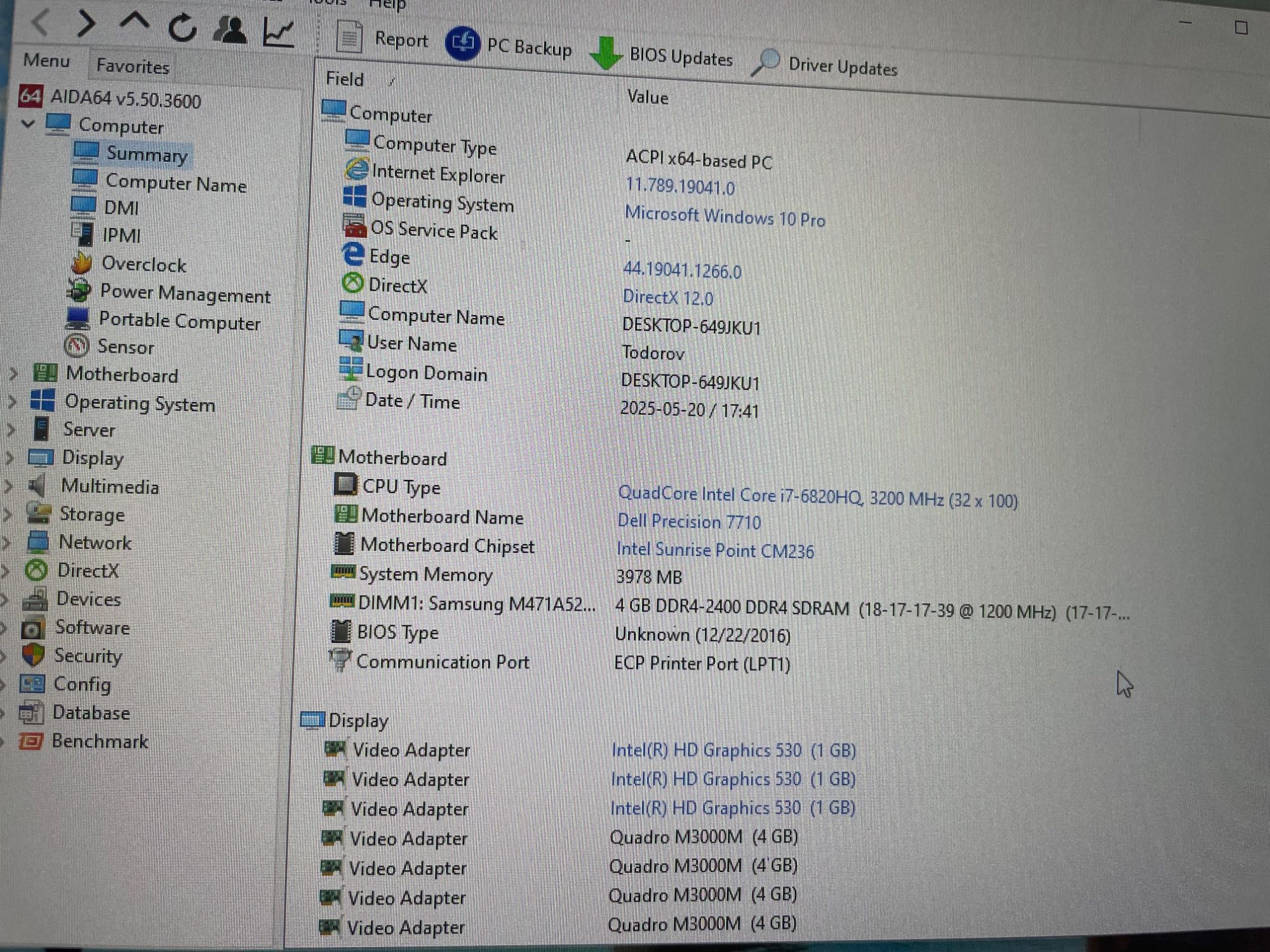
Task: Click the Config icon in tree
Action: (32, 684)
